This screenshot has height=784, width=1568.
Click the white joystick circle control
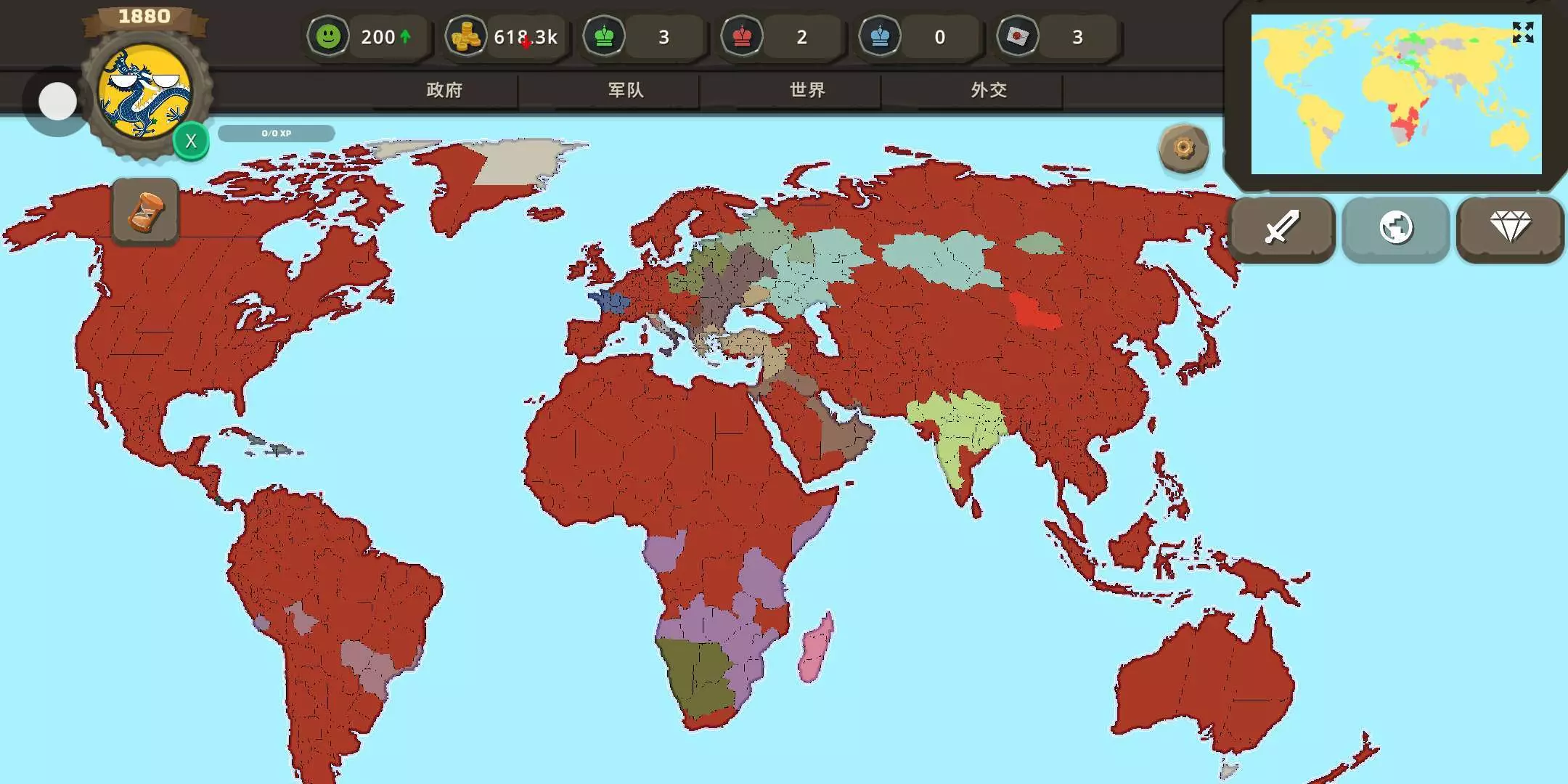coord(57,101)
